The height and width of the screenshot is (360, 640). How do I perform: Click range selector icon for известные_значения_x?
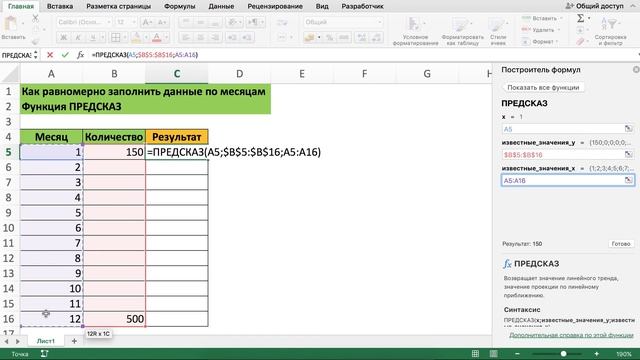tap(628, 180)
